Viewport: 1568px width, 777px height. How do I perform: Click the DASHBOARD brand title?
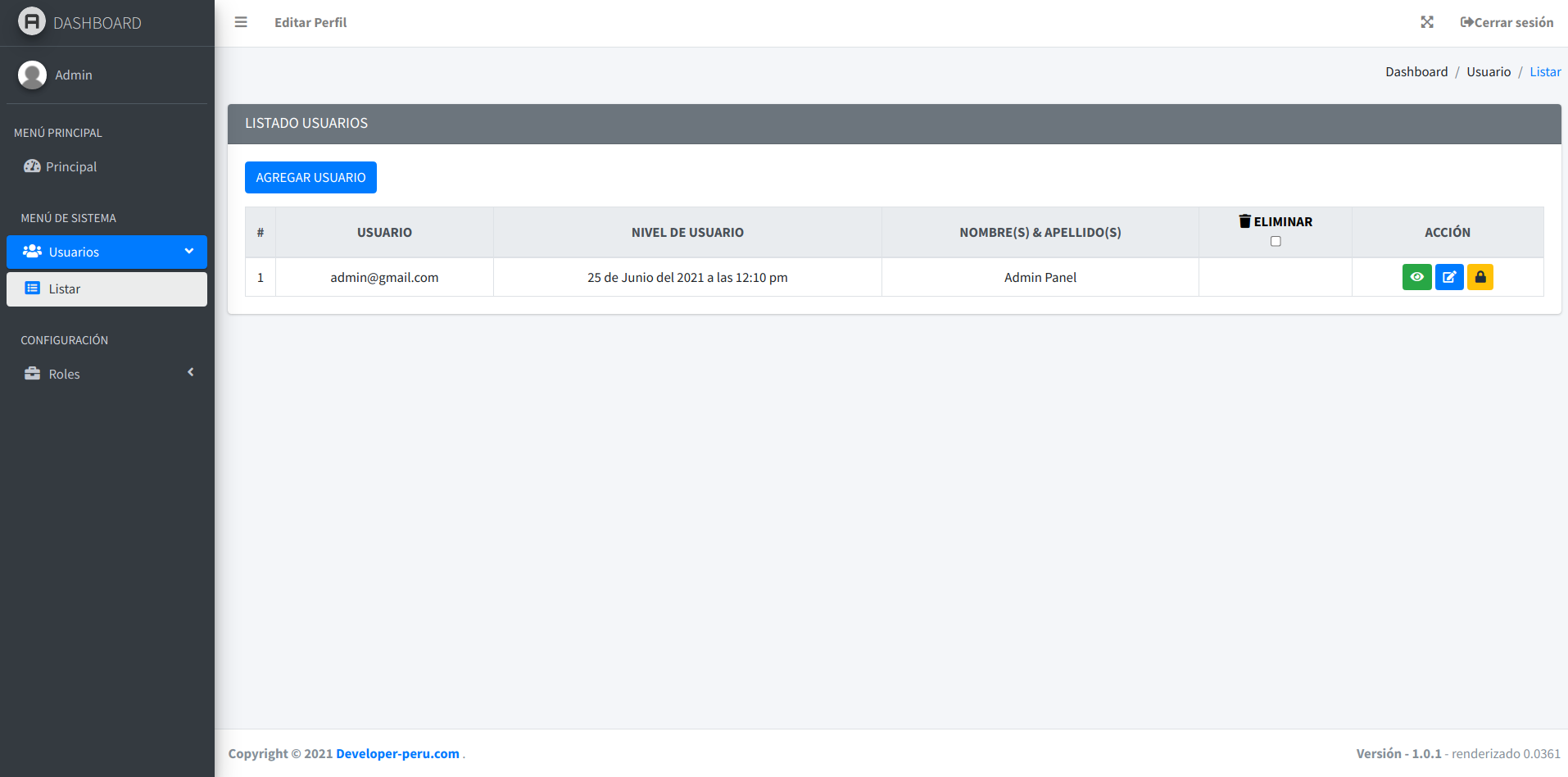[x=97, y=23]
